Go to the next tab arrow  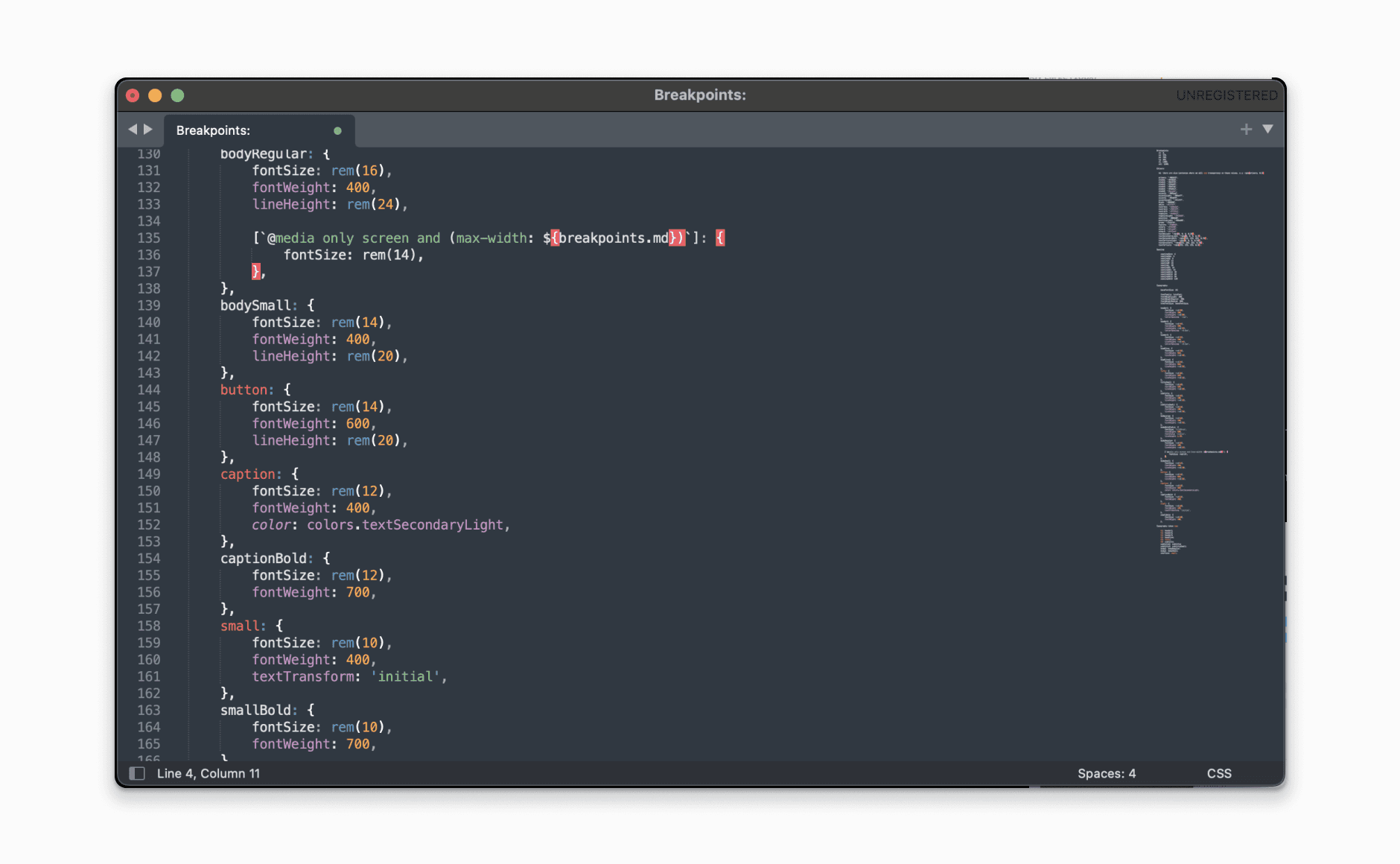coord(148,130)
